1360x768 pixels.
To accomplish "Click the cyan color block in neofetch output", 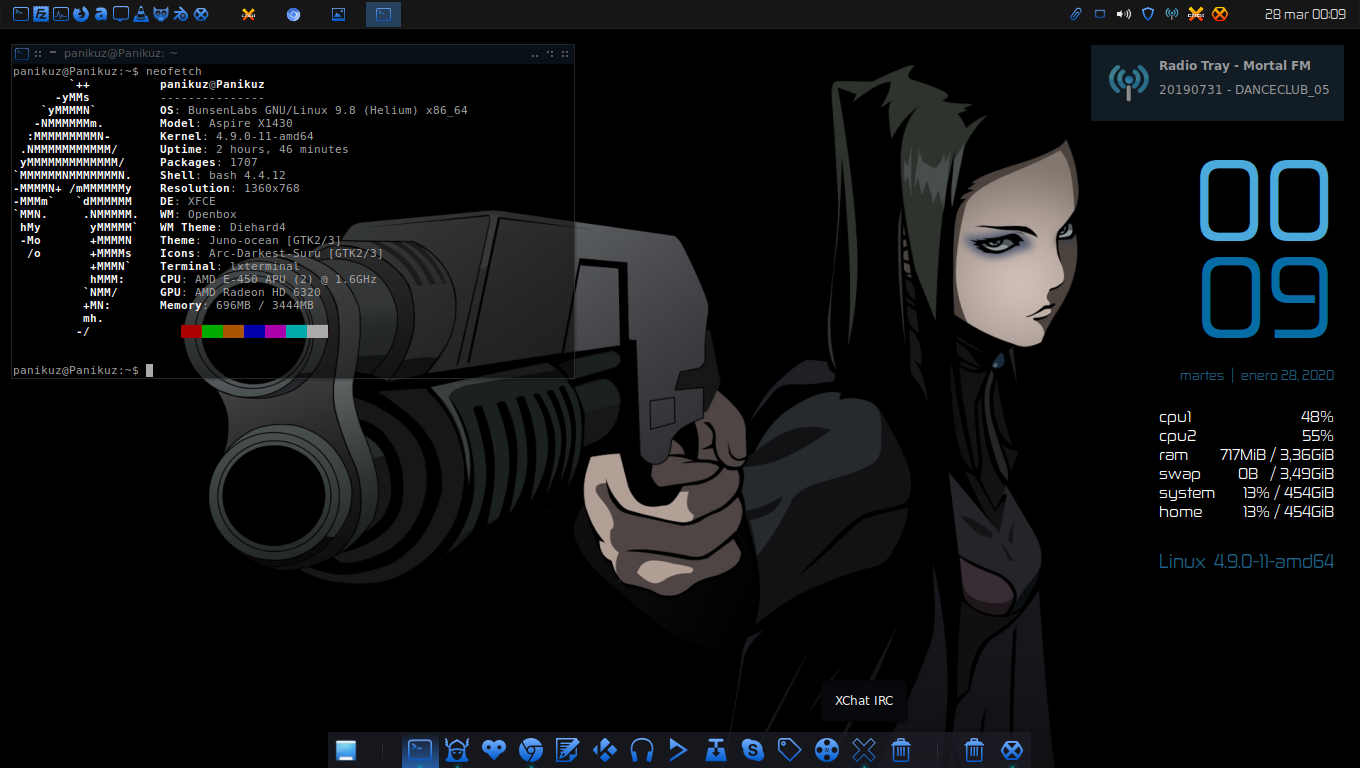I will coord(296,331).
